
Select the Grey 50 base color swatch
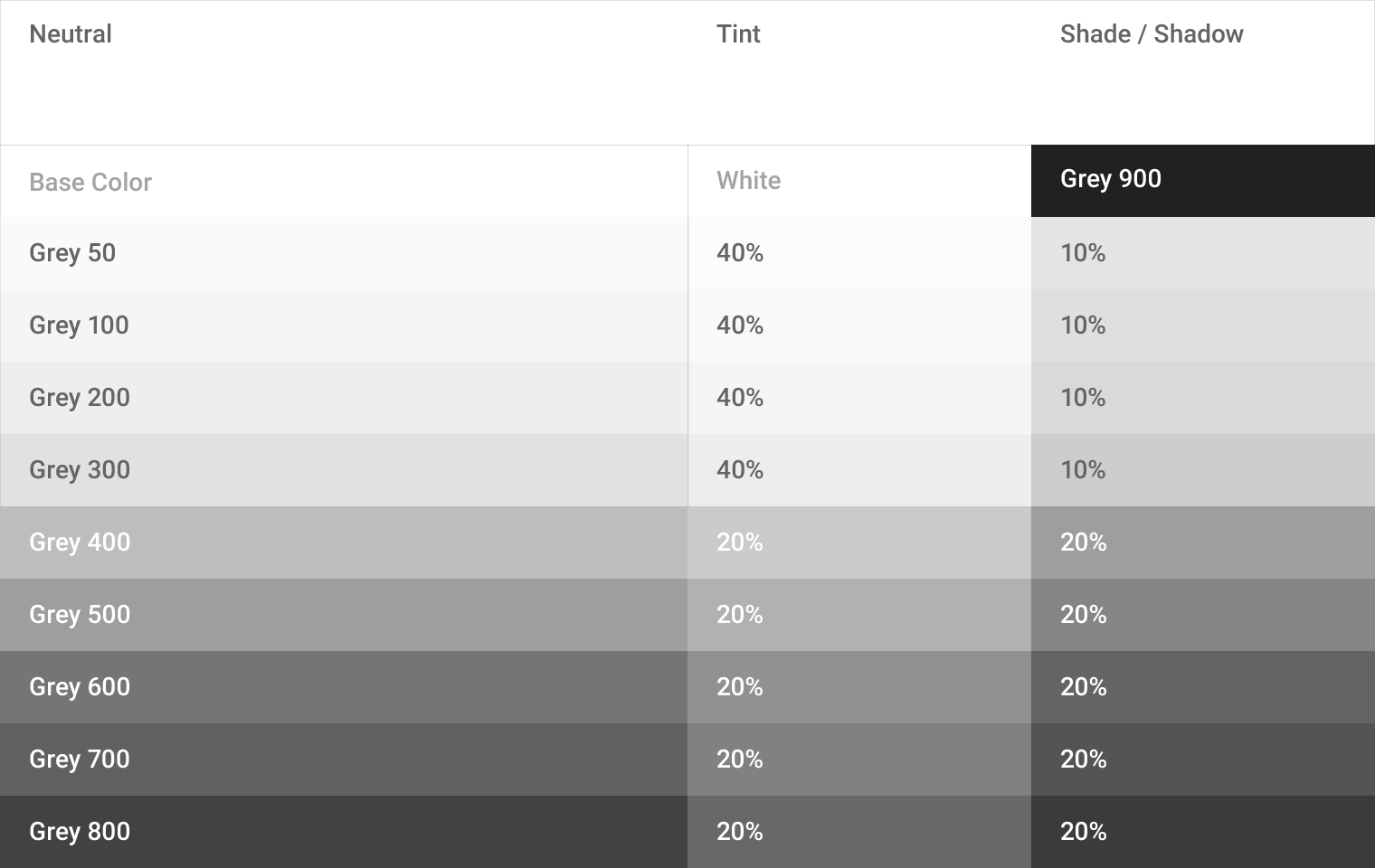click(344, 253)
